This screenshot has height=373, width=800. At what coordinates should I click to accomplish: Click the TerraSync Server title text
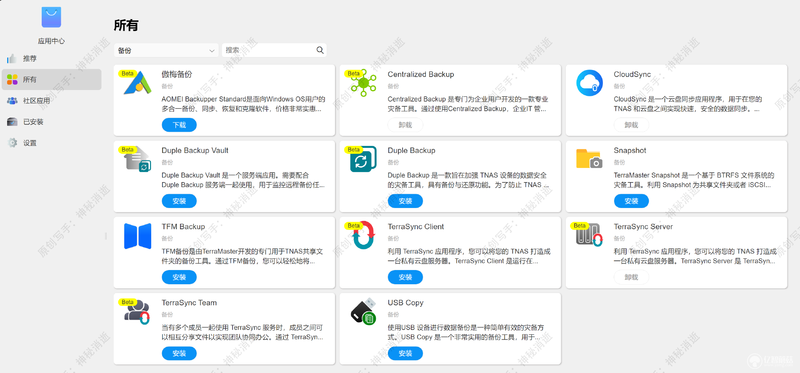click(x=643, y=227)
